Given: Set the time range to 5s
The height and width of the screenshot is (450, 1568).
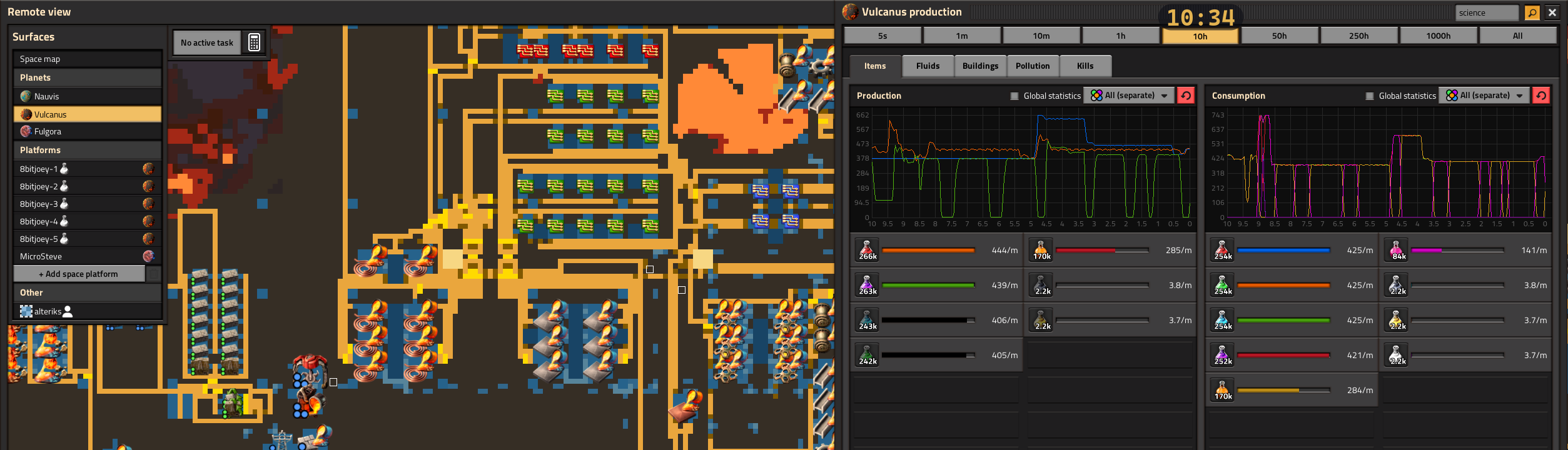Looking at the screenshot, I should 883,36.
